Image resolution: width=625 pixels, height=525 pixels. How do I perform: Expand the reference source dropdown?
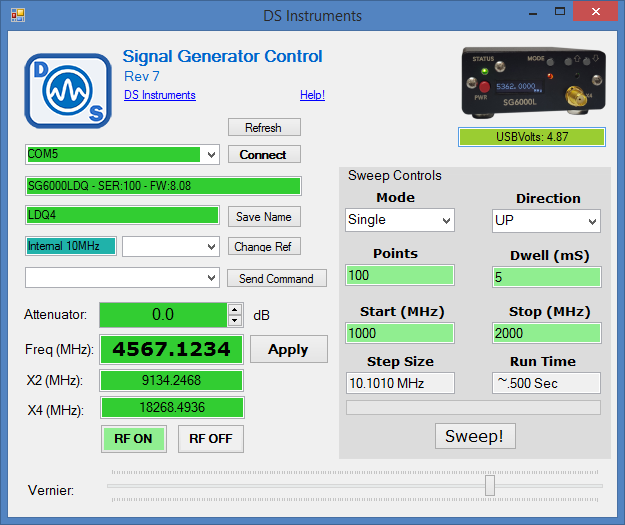pos(210,246)
